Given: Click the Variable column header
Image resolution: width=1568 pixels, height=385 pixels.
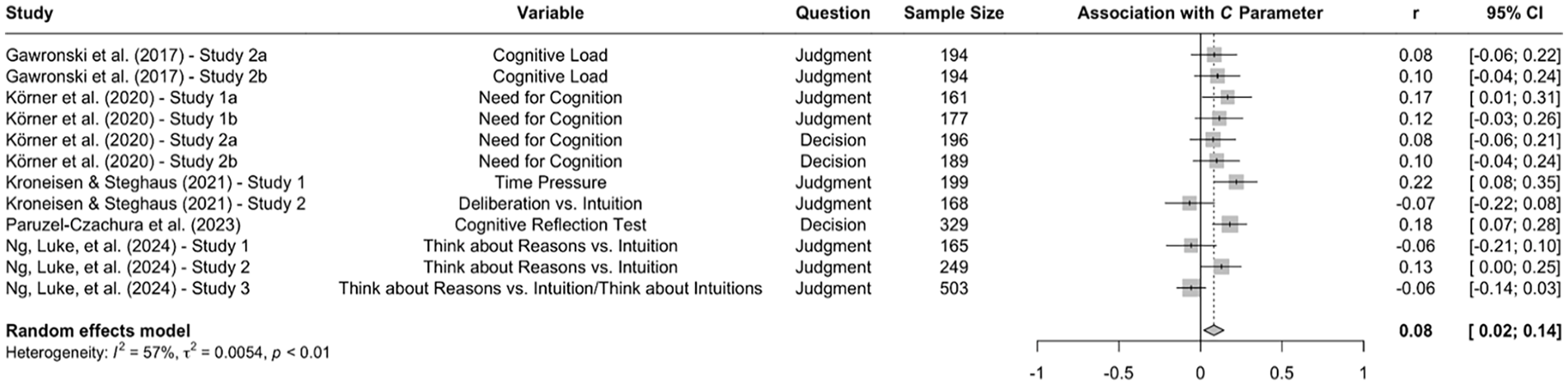Looking at the screenshot, I should click(550, 13).
